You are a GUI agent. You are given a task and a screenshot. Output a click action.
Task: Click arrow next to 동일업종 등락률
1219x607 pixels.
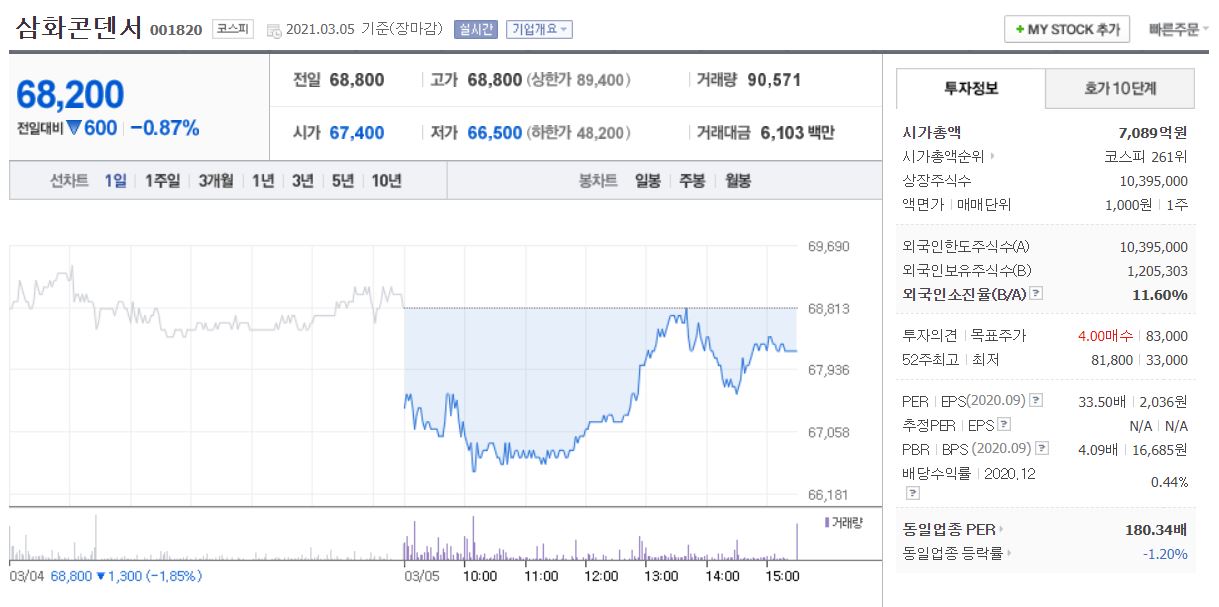coord(1009,553)
